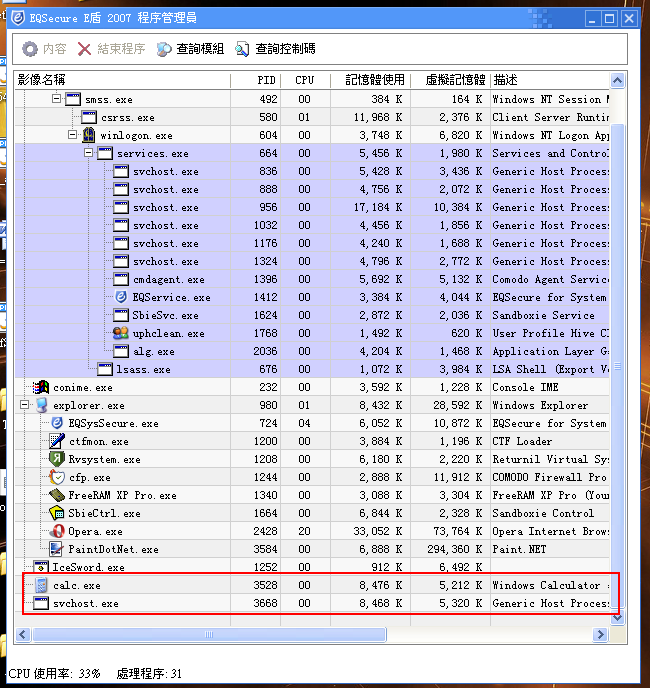The width and height of the screenshot is (650, 688).
Task: Click the '33,052 K' memory value
Action: coord(378,531)
